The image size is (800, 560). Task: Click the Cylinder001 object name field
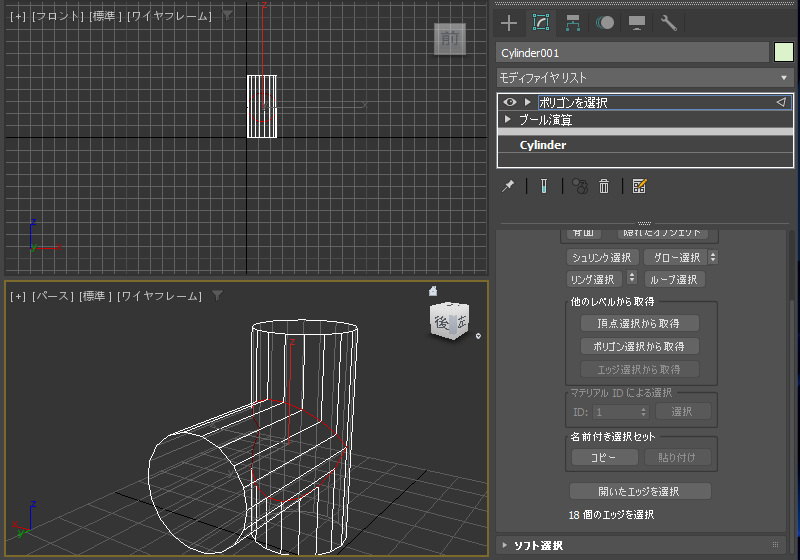633,53
